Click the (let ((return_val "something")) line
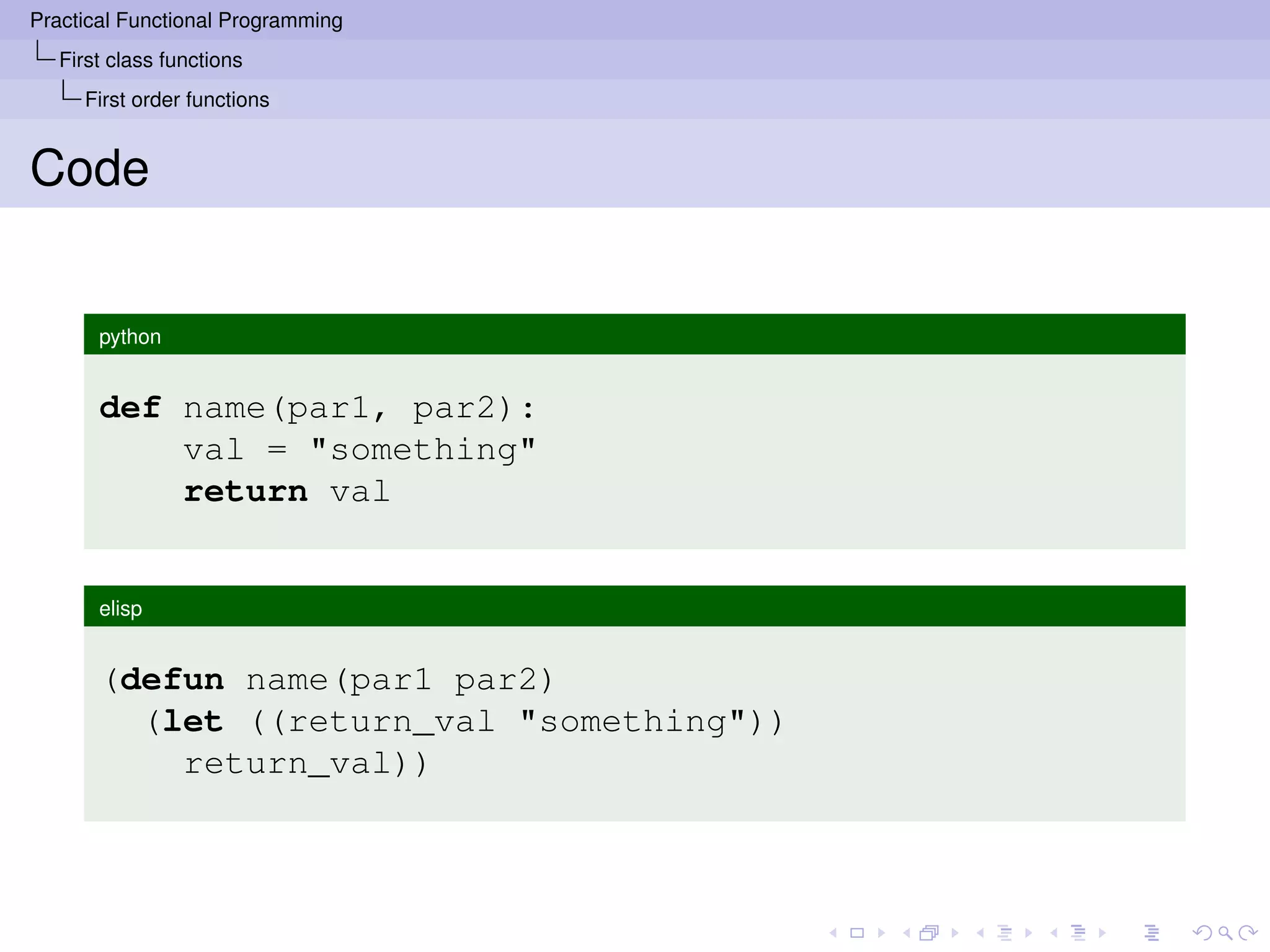This screenshot has width=1270, height=952. click(x=466, y=722)
